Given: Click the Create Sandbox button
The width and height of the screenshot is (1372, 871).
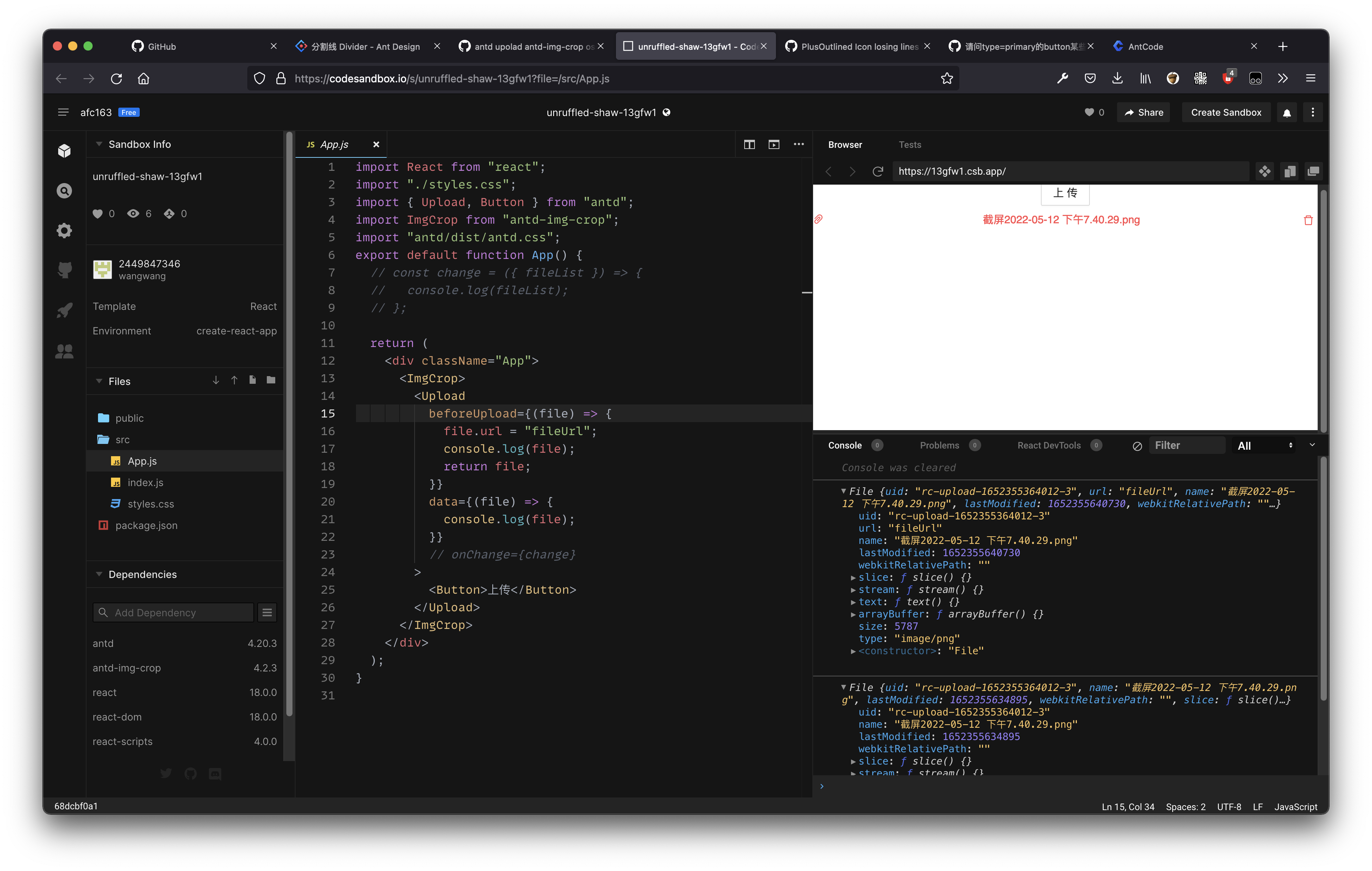Looking at the screenshot, I should coord(1225,113).
